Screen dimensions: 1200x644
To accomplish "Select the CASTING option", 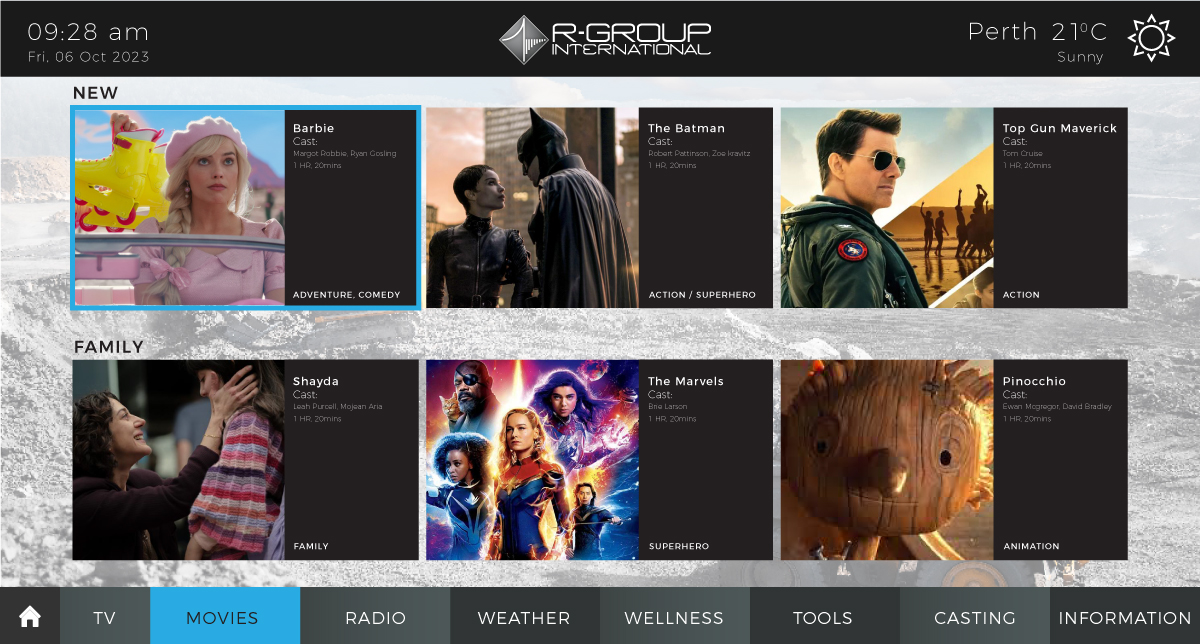I will point(975,617).
